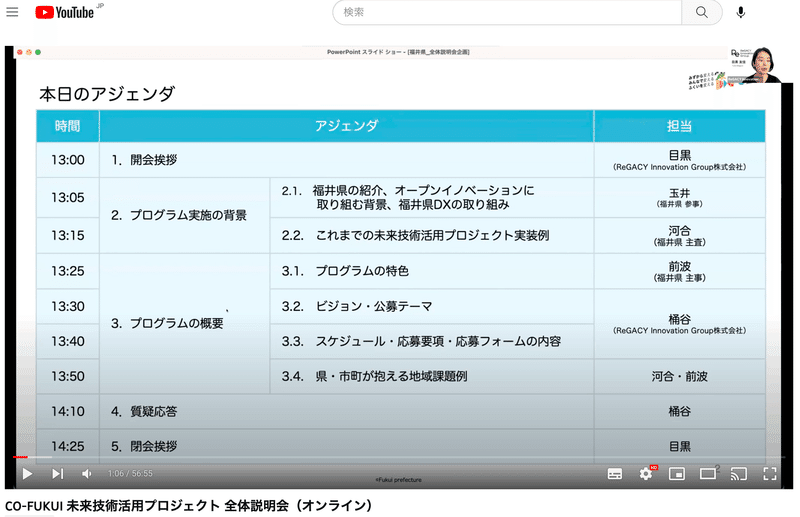Go to YouTube home via logo
Screen dimensions: 800x517
click(x=64, y=12)
